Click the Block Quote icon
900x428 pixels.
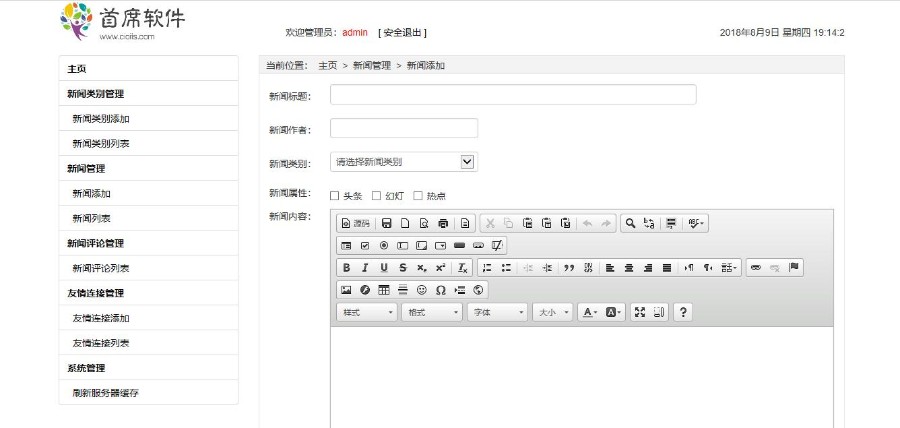pos(569,267)
